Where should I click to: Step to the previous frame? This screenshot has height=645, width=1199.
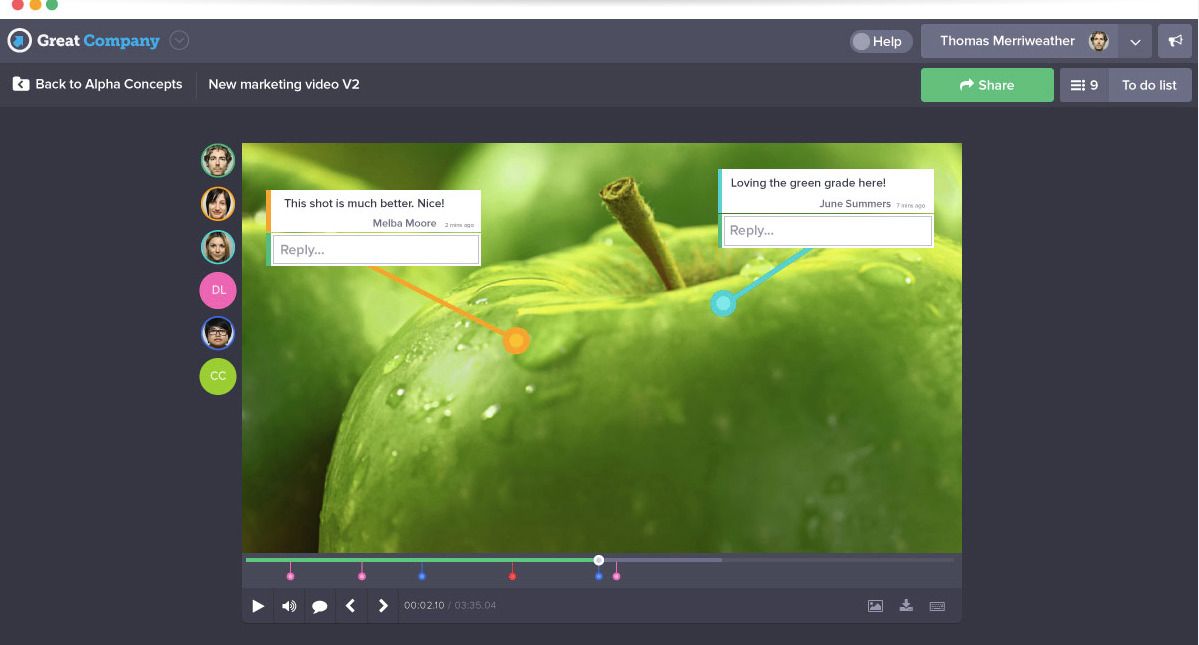351,605
